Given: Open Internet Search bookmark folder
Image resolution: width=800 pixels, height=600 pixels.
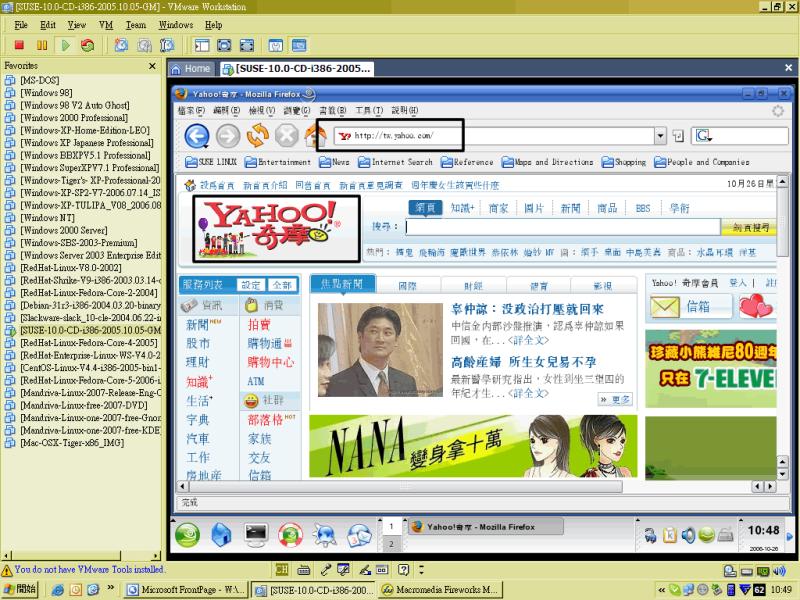Looking at the screenshot, I should coord(395,162).
